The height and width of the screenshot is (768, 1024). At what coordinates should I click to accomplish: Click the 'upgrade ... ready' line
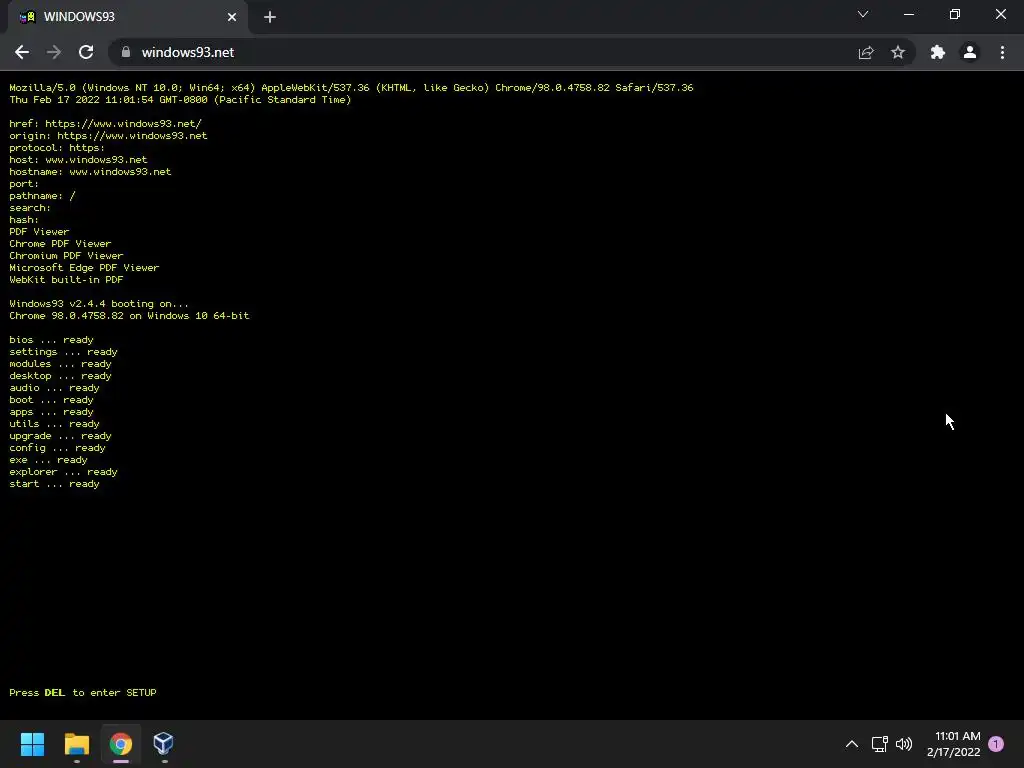click(60, 436)
